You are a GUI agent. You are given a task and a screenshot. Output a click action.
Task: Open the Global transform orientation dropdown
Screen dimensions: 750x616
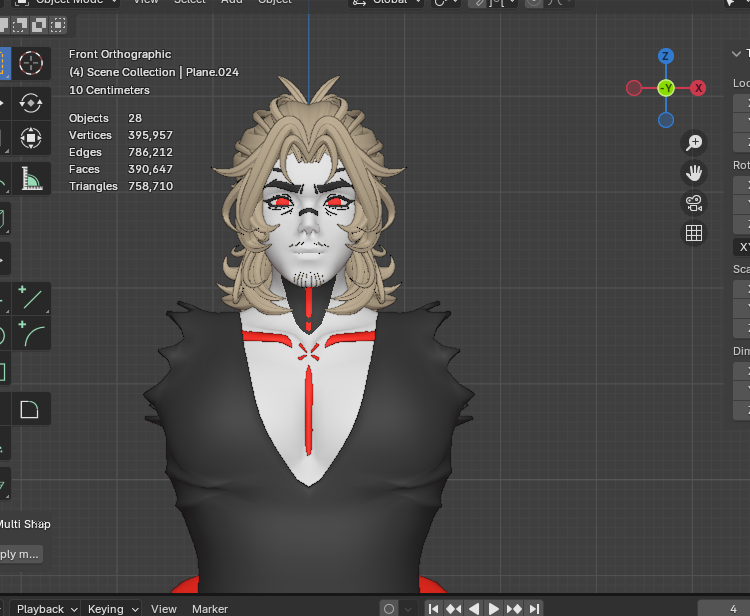tap(386, 2)
